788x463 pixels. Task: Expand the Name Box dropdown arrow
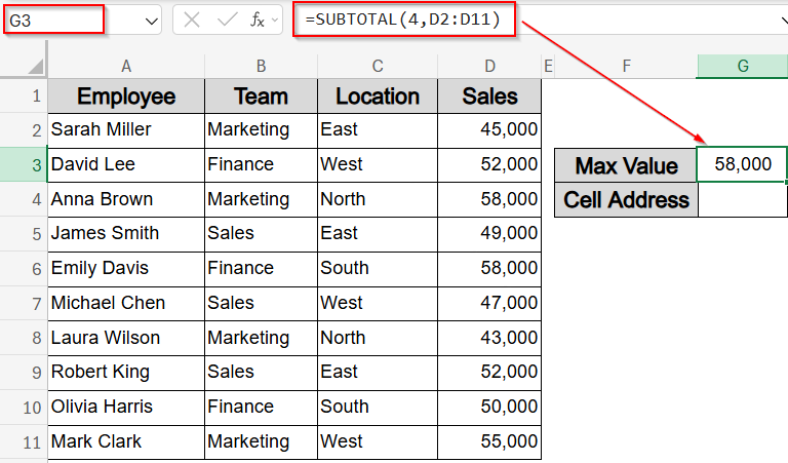151,20
